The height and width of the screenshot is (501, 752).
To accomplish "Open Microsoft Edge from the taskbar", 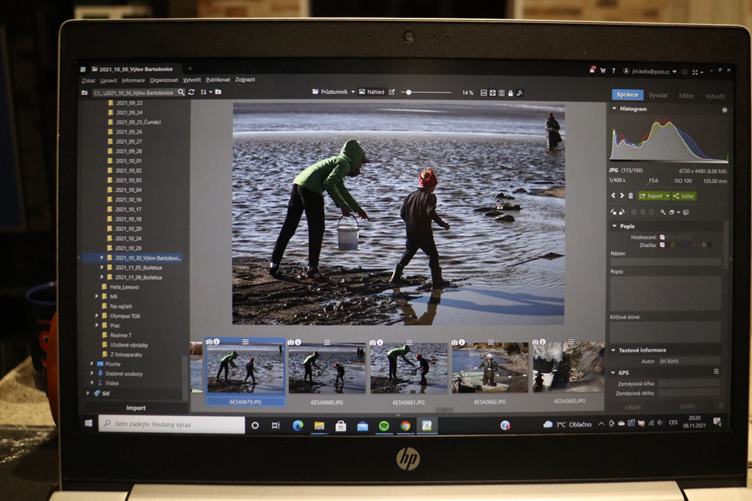I will (x=298, y=425).
